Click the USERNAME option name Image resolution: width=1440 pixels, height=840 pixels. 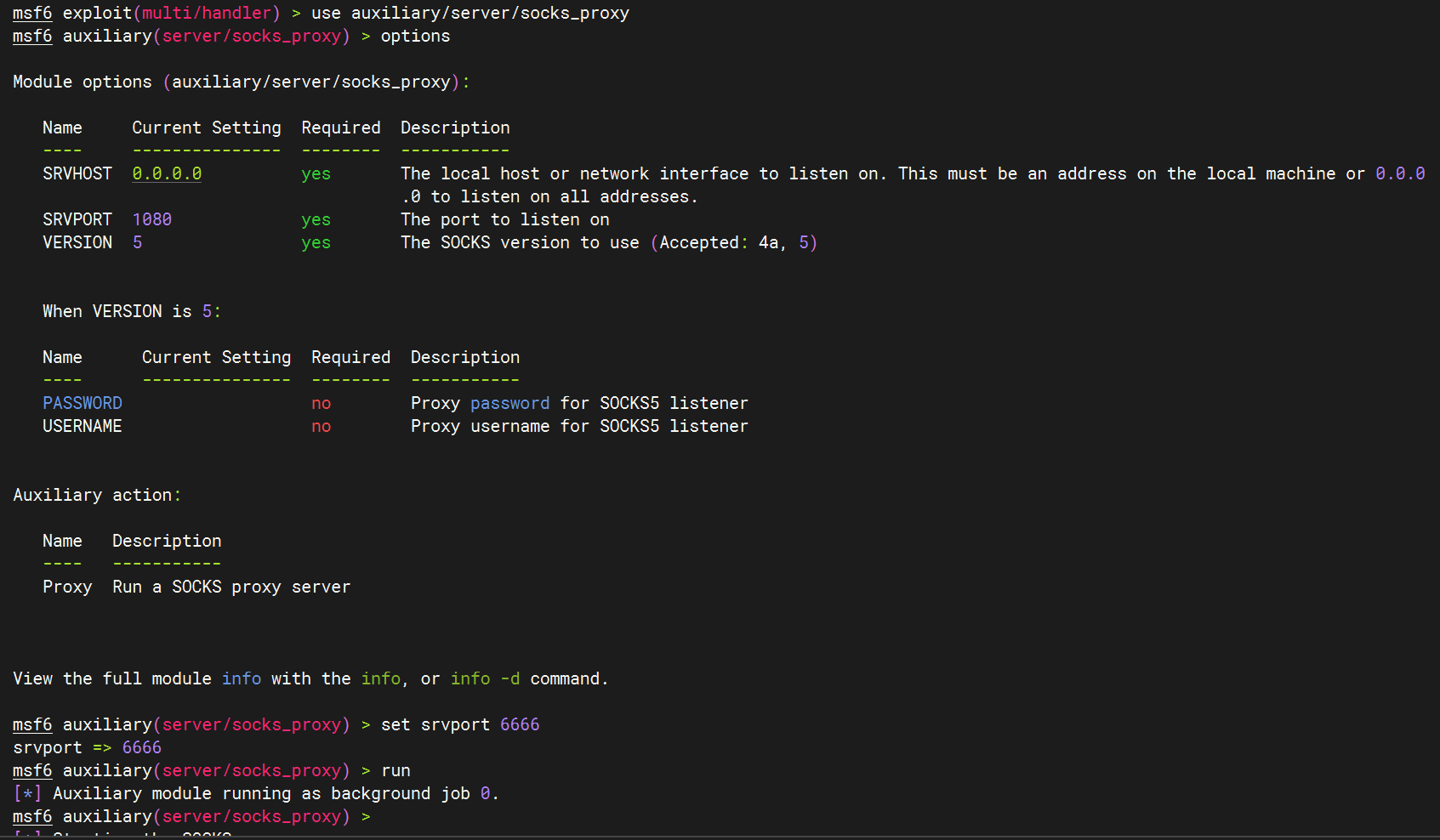pos(83,426)
